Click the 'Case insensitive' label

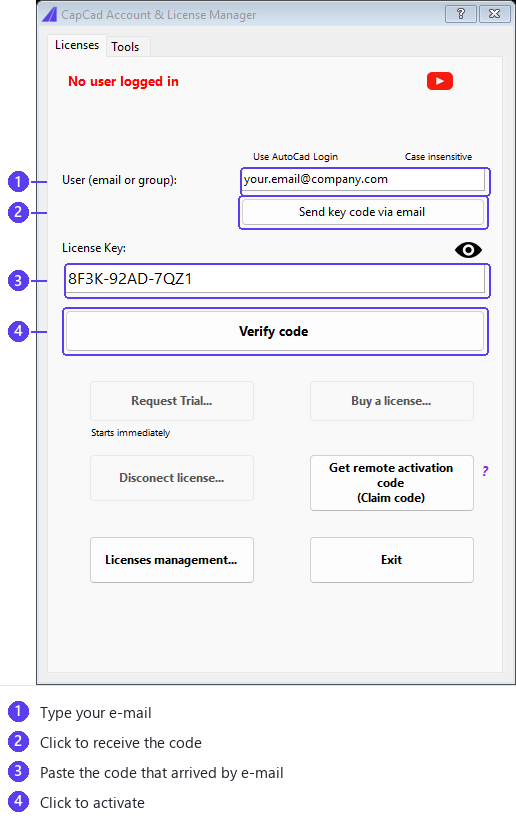click(438, 157)
